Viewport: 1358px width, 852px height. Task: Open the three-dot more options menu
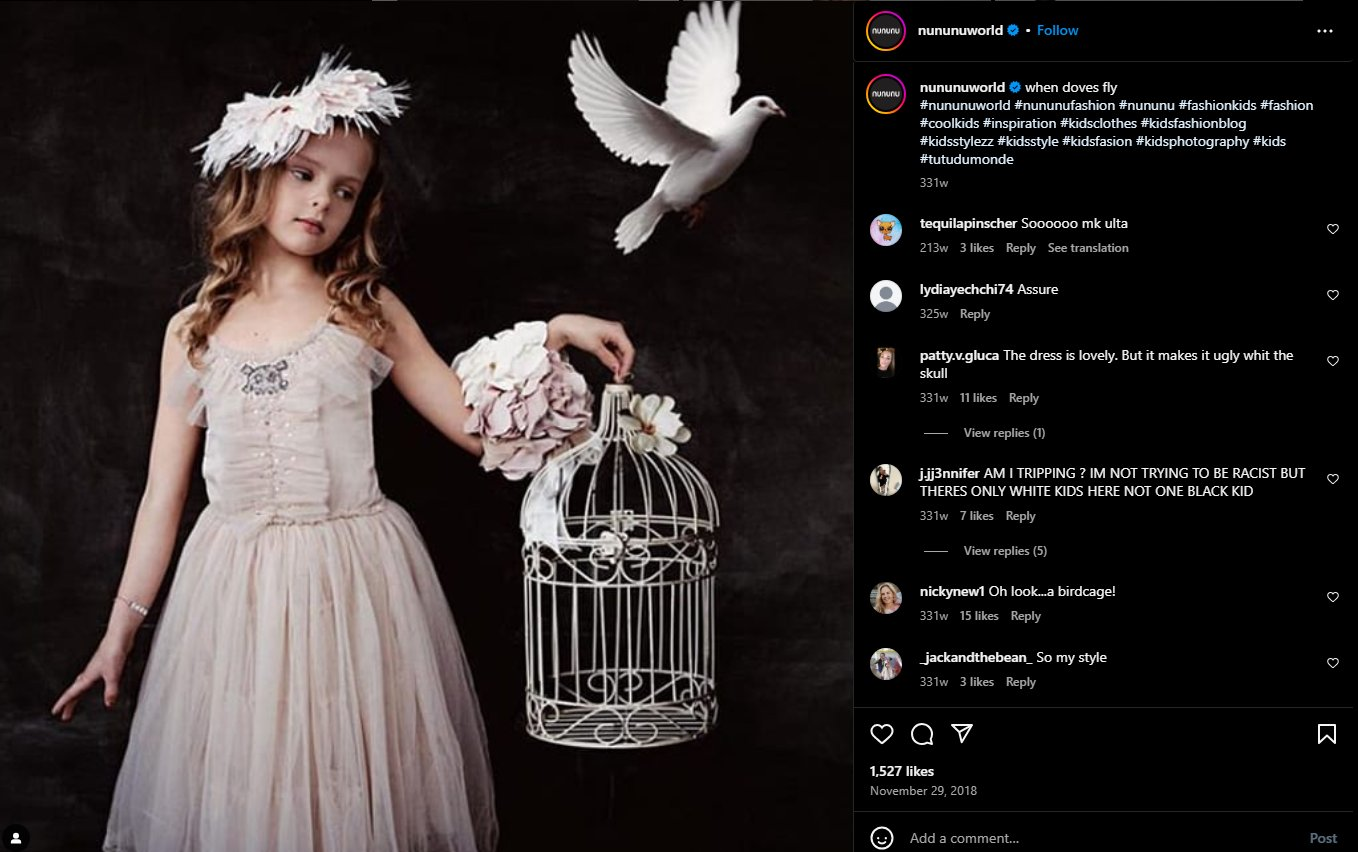click(x=1325, y=31)
